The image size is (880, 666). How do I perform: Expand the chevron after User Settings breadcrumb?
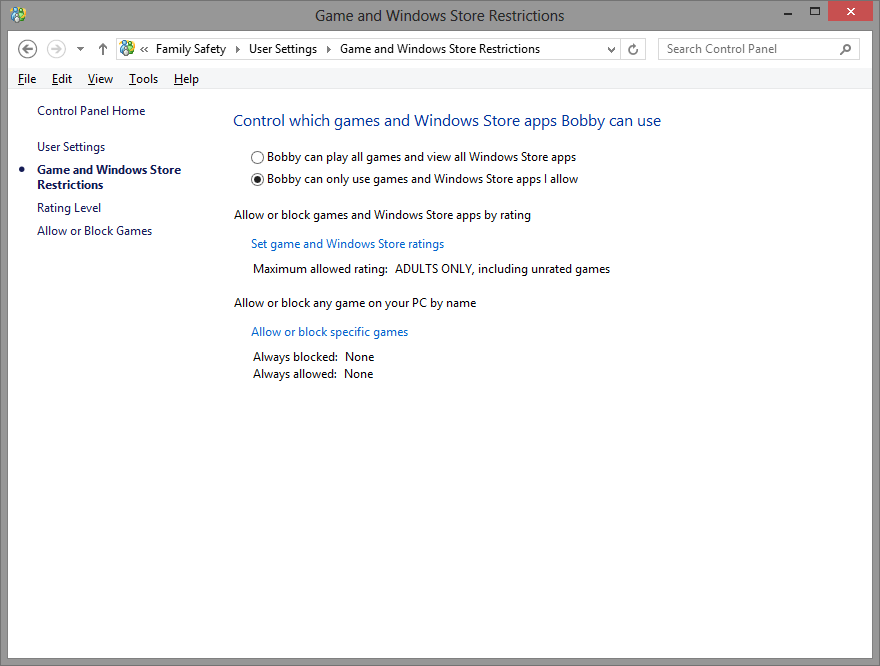pyautogui.click(x=328, y=49)
